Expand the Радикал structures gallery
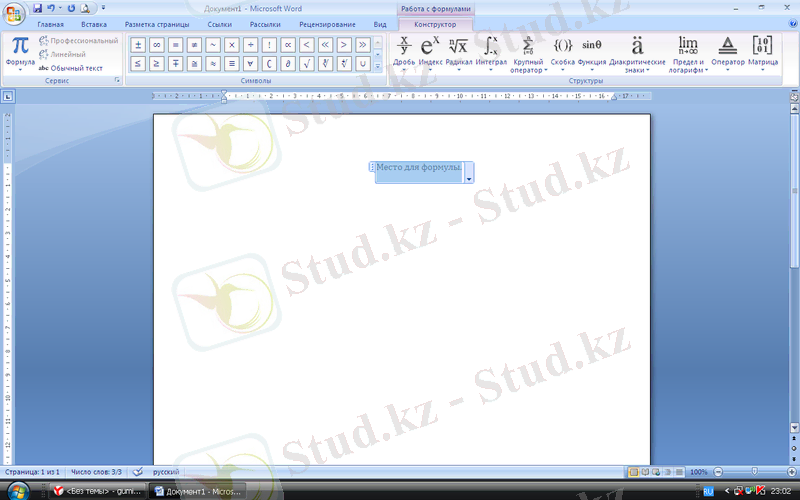The width and height of the screenshot is (800, 500). 459,54
